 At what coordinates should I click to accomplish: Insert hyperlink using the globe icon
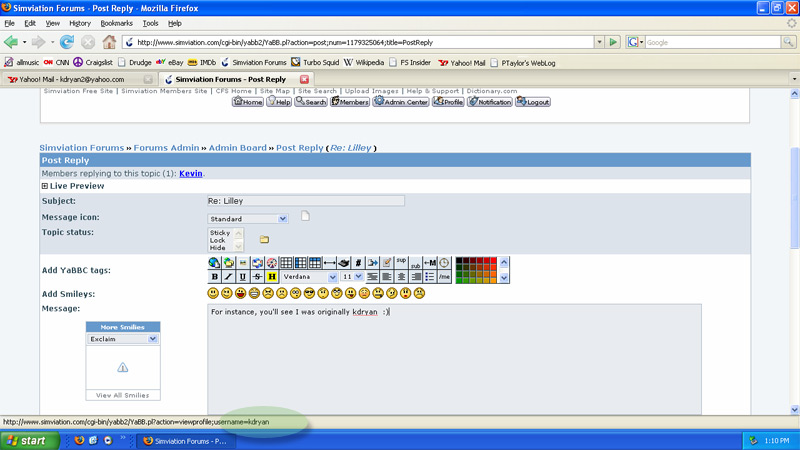(214, 263)
